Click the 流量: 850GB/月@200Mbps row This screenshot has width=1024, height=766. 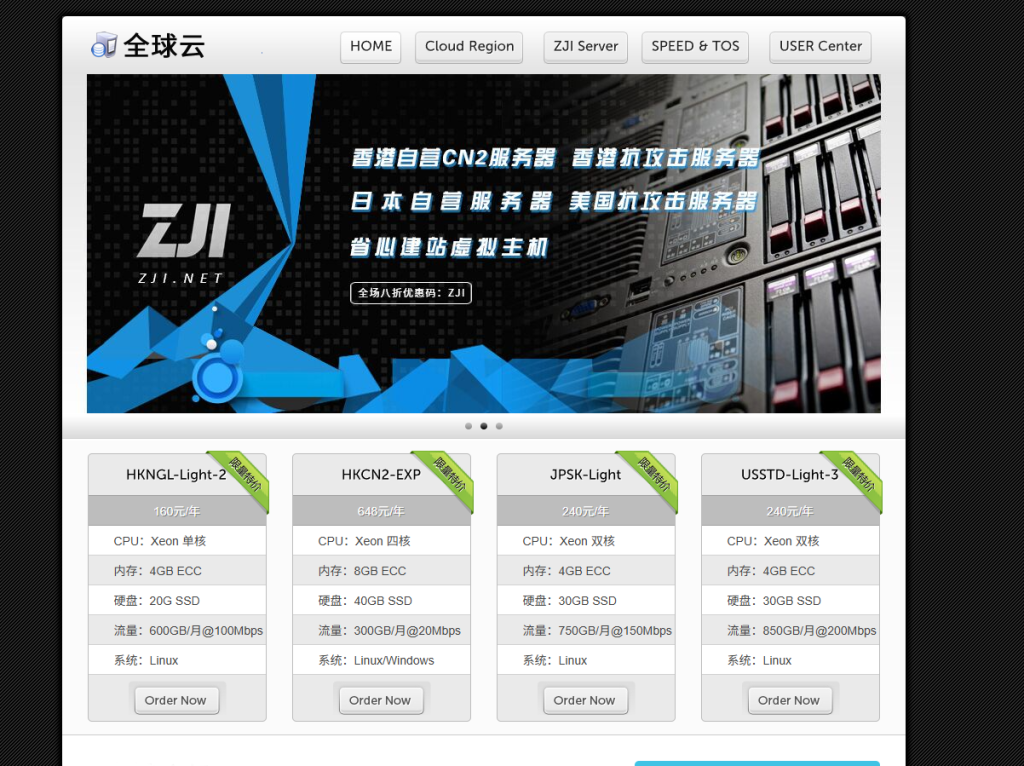(790, 630)
